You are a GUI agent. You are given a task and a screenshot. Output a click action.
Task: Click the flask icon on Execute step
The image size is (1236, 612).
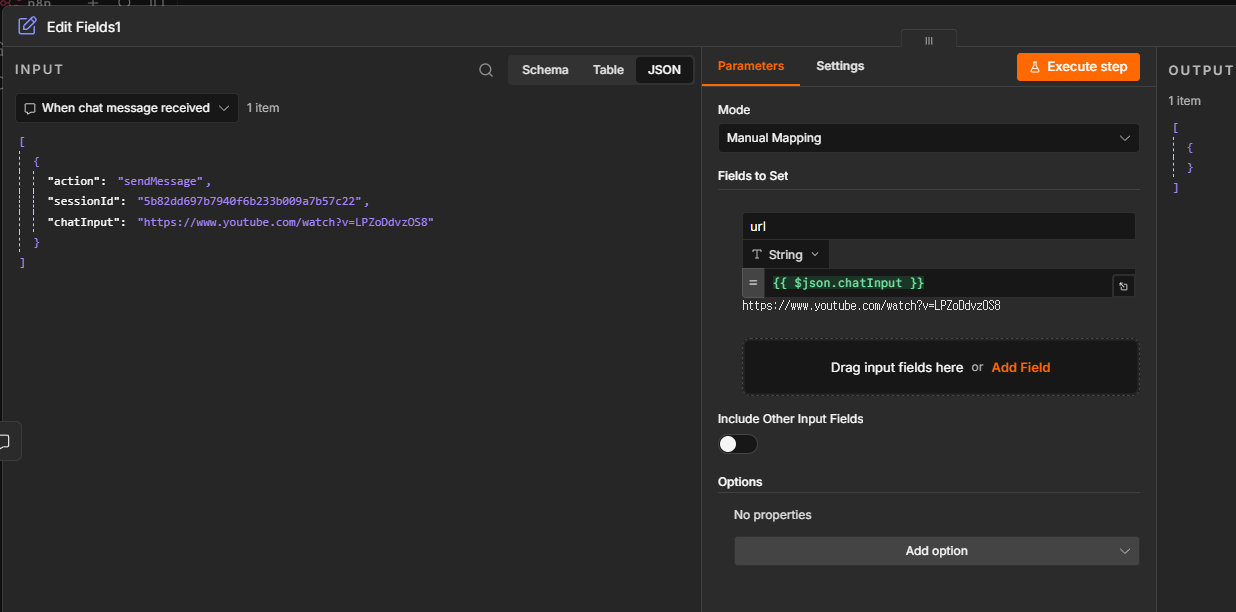point(1035,67)
